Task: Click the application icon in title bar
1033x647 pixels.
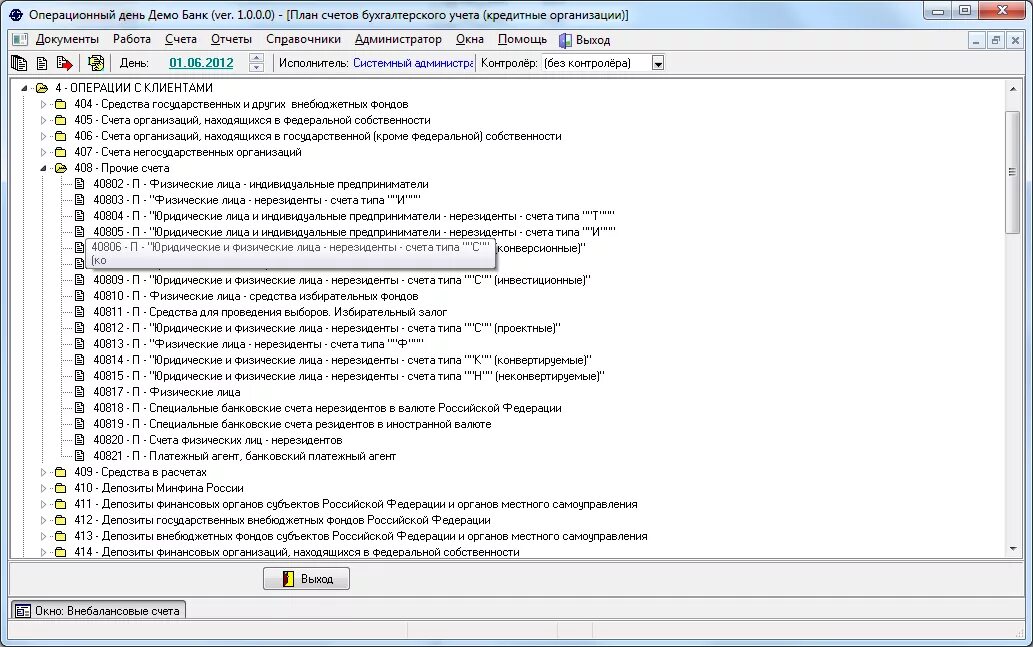Action: coord(16,14)
